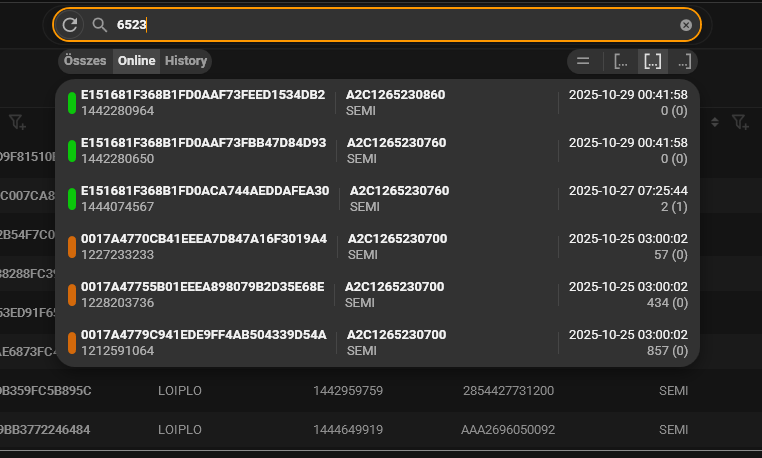Toggle the starts-with match mode '[...'

click(x=621, y=61)
